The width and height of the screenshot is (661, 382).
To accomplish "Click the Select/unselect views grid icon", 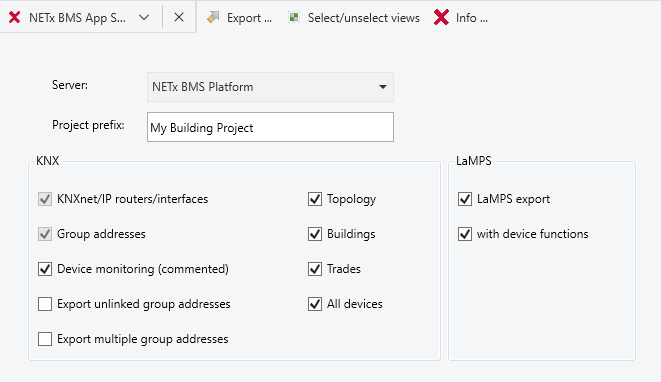I will pos(294,17).
